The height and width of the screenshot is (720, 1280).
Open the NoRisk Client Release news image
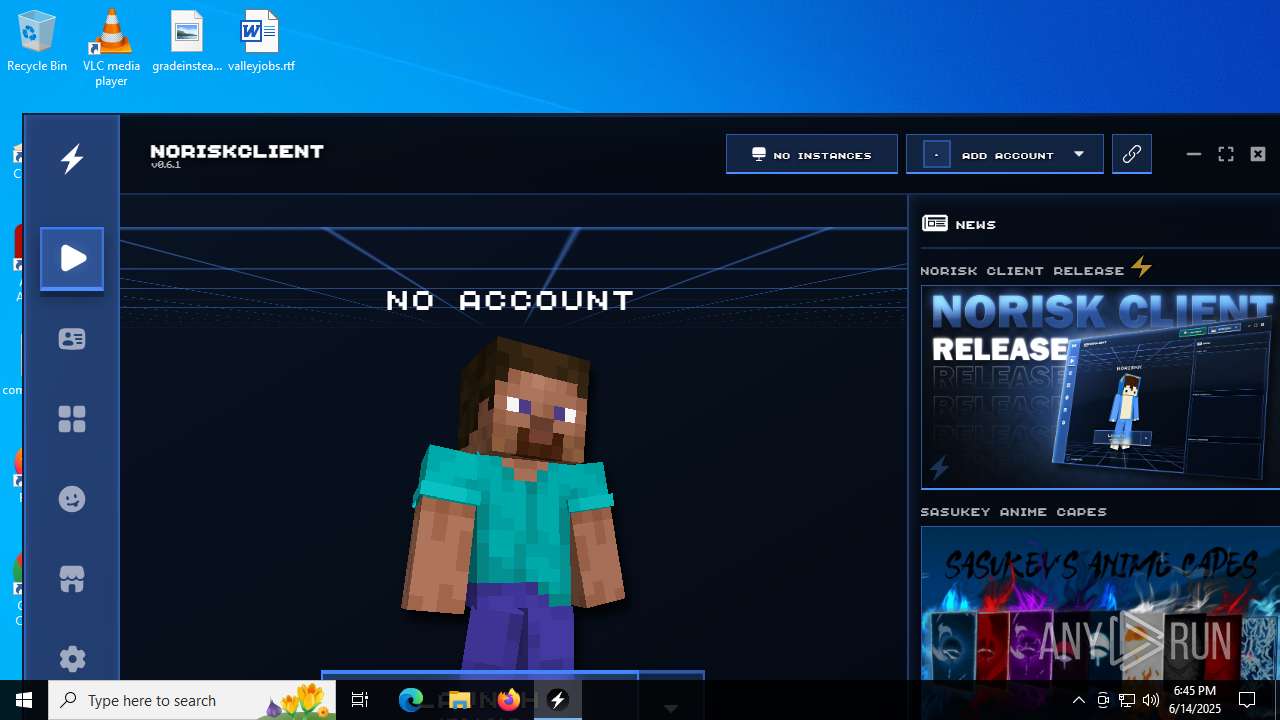pos(1100,388)
